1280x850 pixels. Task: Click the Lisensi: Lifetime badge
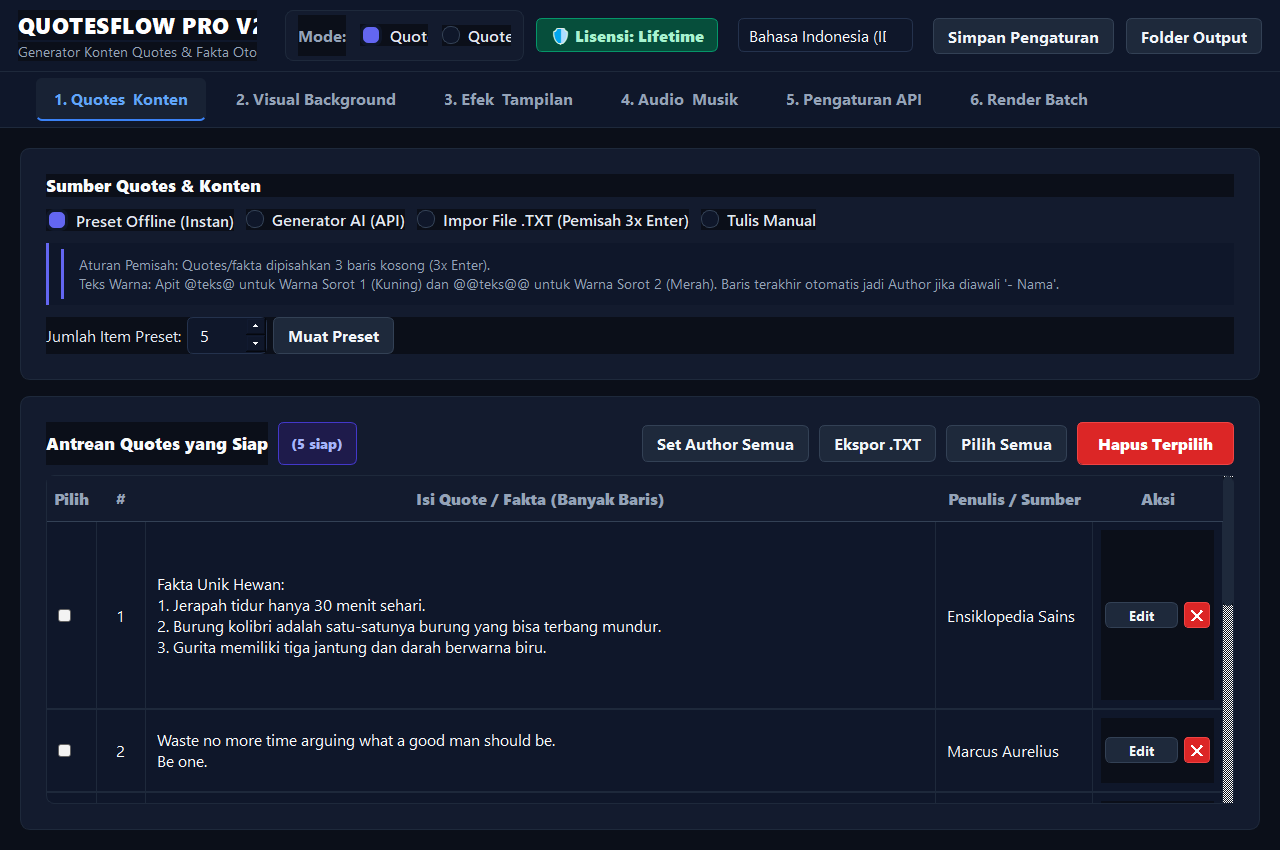pos(627,36)
